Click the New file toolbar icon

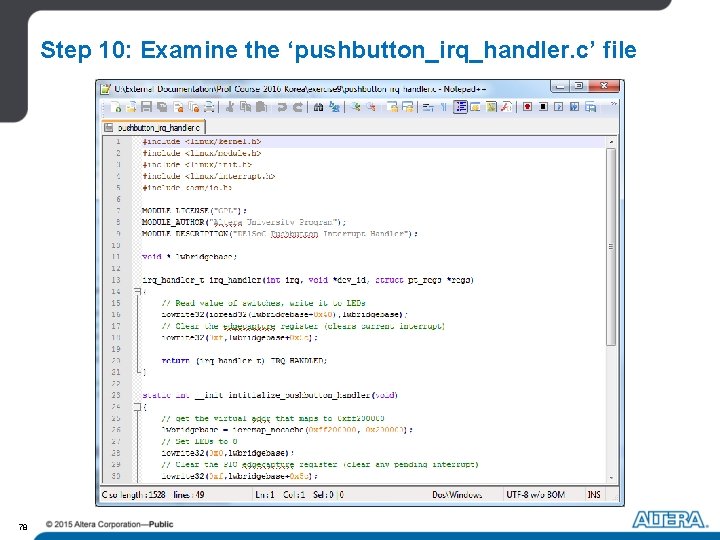116,107
